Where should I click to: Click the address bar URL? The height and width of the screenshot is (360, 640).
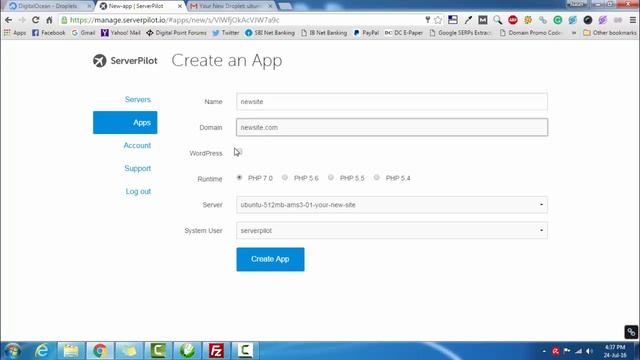174,20
